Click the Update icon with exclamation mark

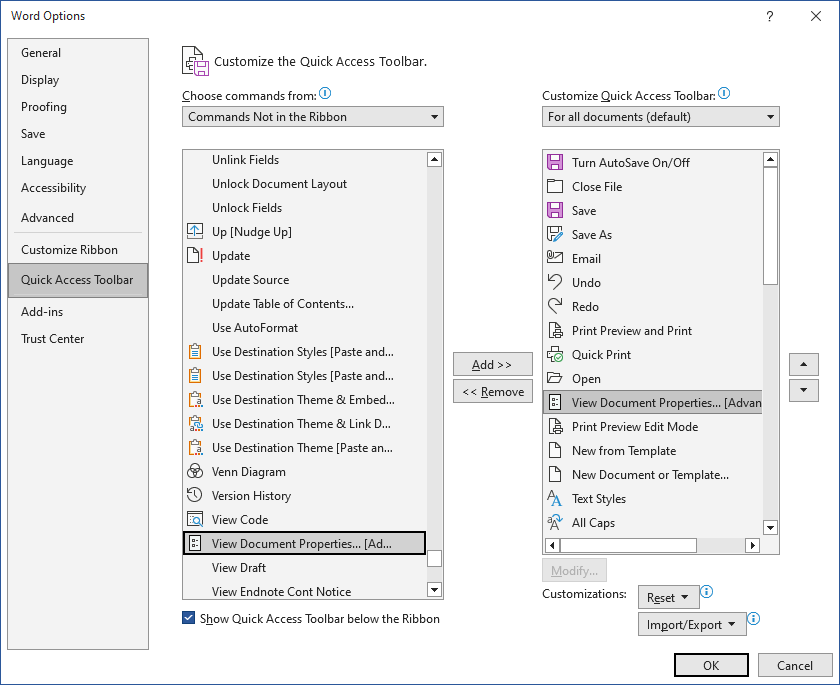click(x=195, y=255)
